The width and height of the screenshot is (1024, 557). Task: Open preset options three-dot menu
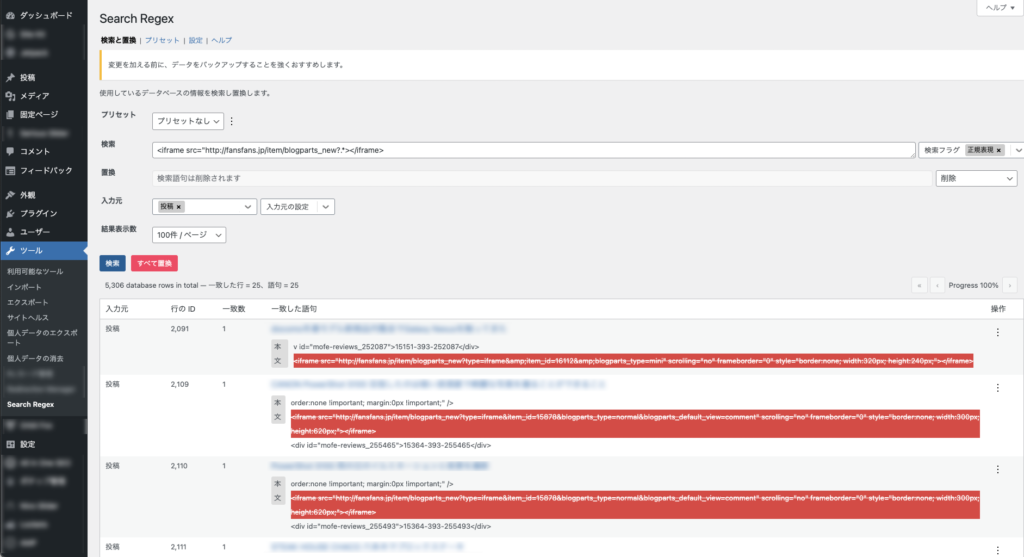pos(231,121)
